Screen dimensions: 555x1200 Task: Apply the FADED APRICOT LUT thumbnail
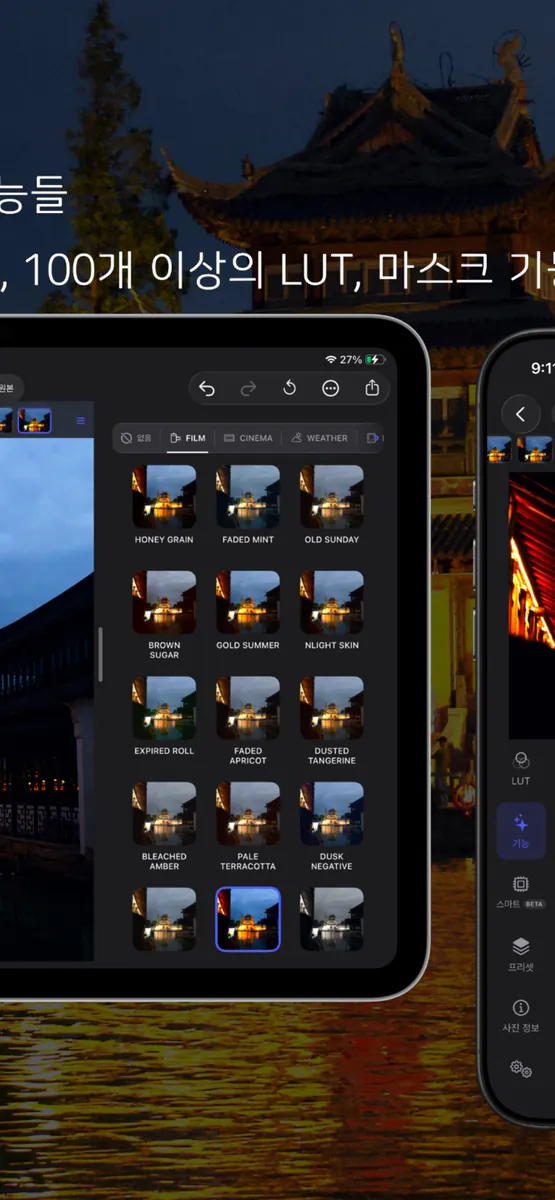click(x=248, y=708)
